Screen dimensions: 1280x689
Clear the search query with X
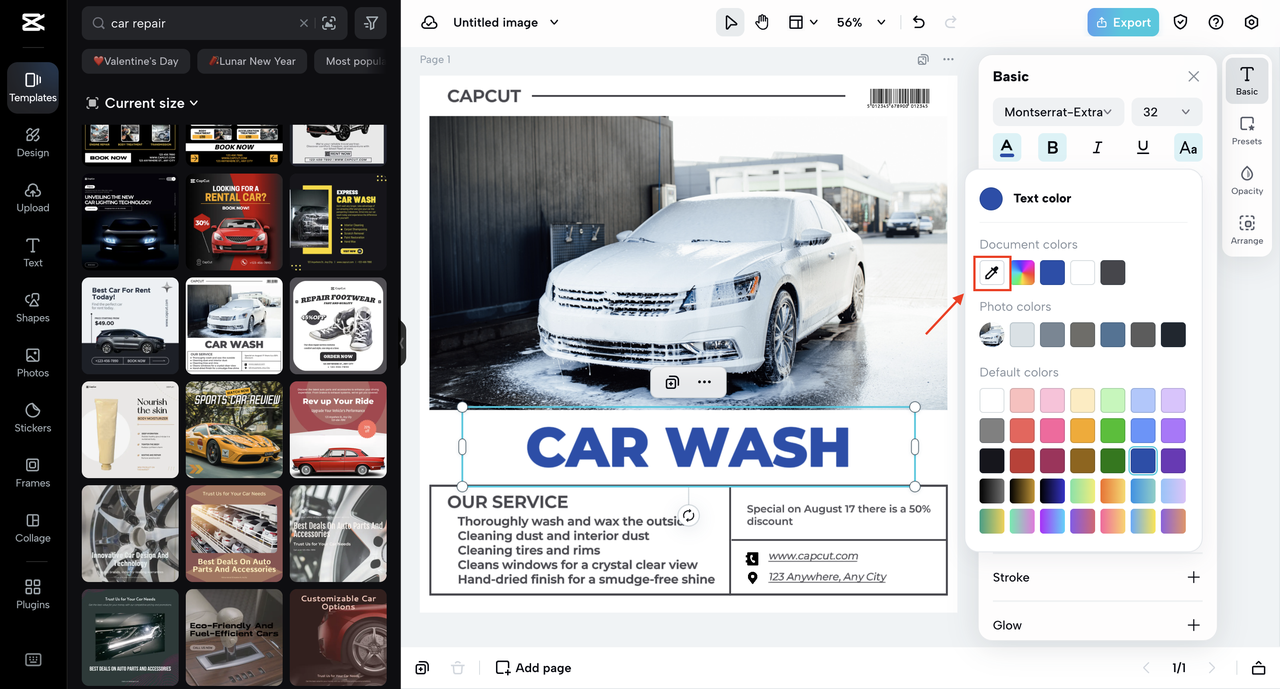click(304, 23)
